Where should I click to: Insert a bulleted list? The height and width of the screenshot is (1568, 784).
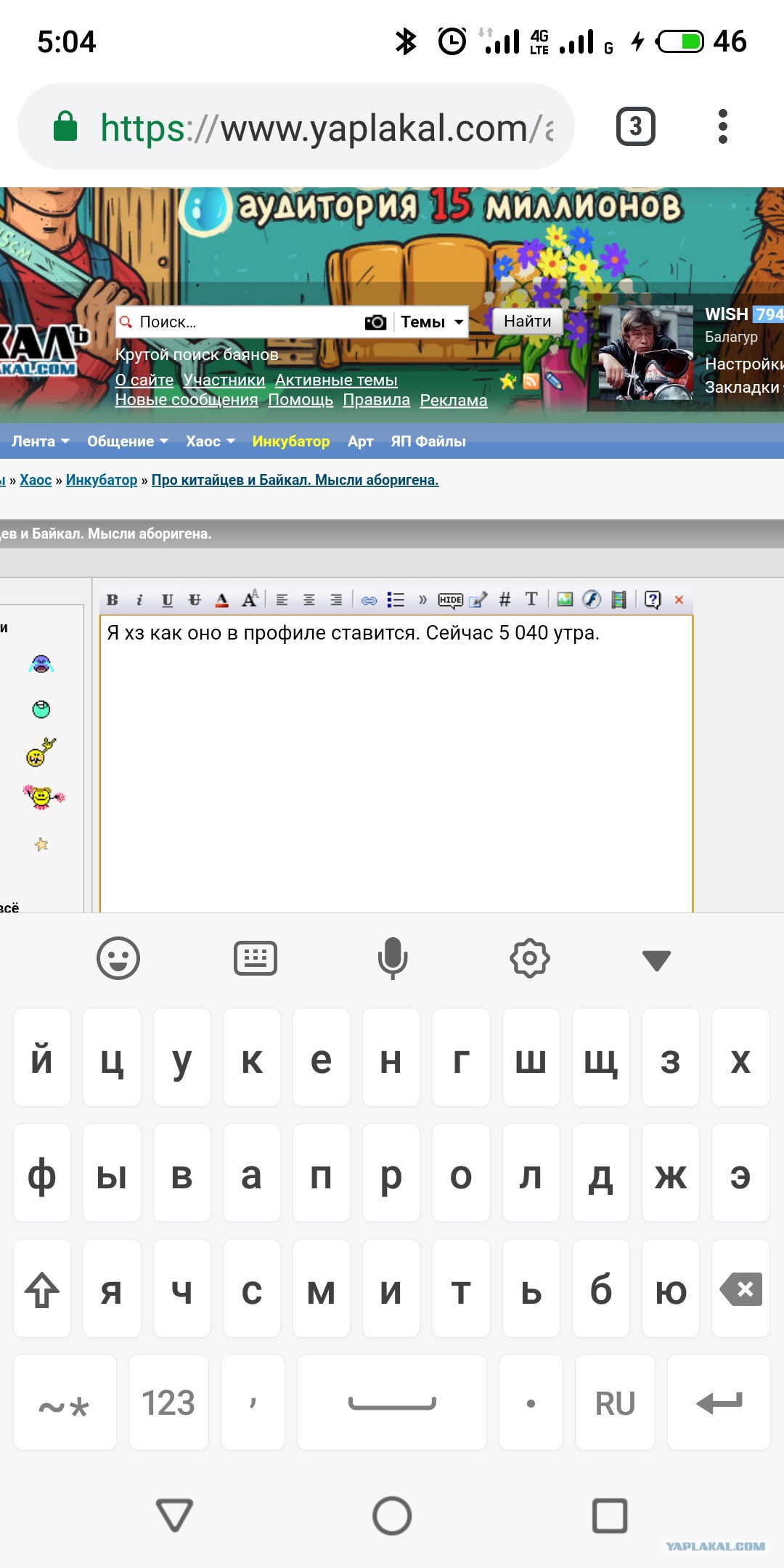pos(396,600)
